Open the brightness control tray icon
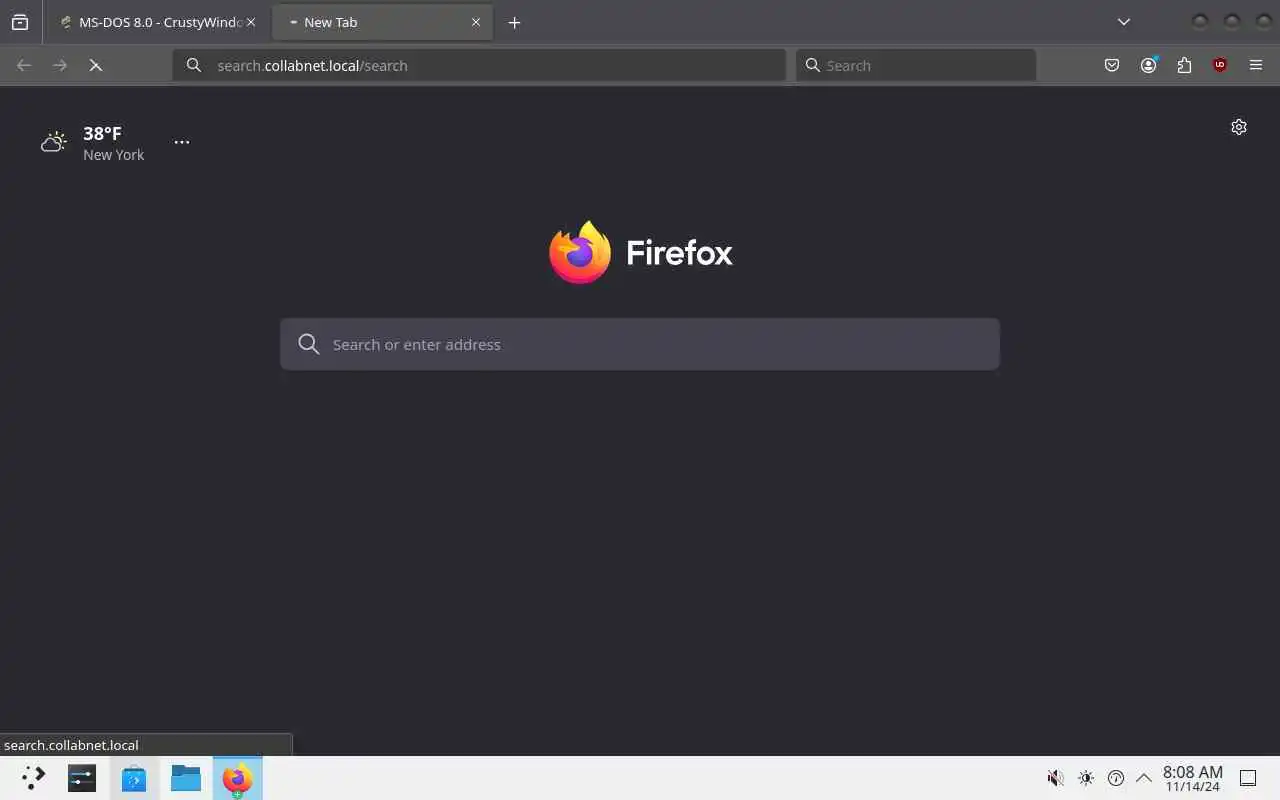This screenshot has height=800, width=1280. 1086,778
